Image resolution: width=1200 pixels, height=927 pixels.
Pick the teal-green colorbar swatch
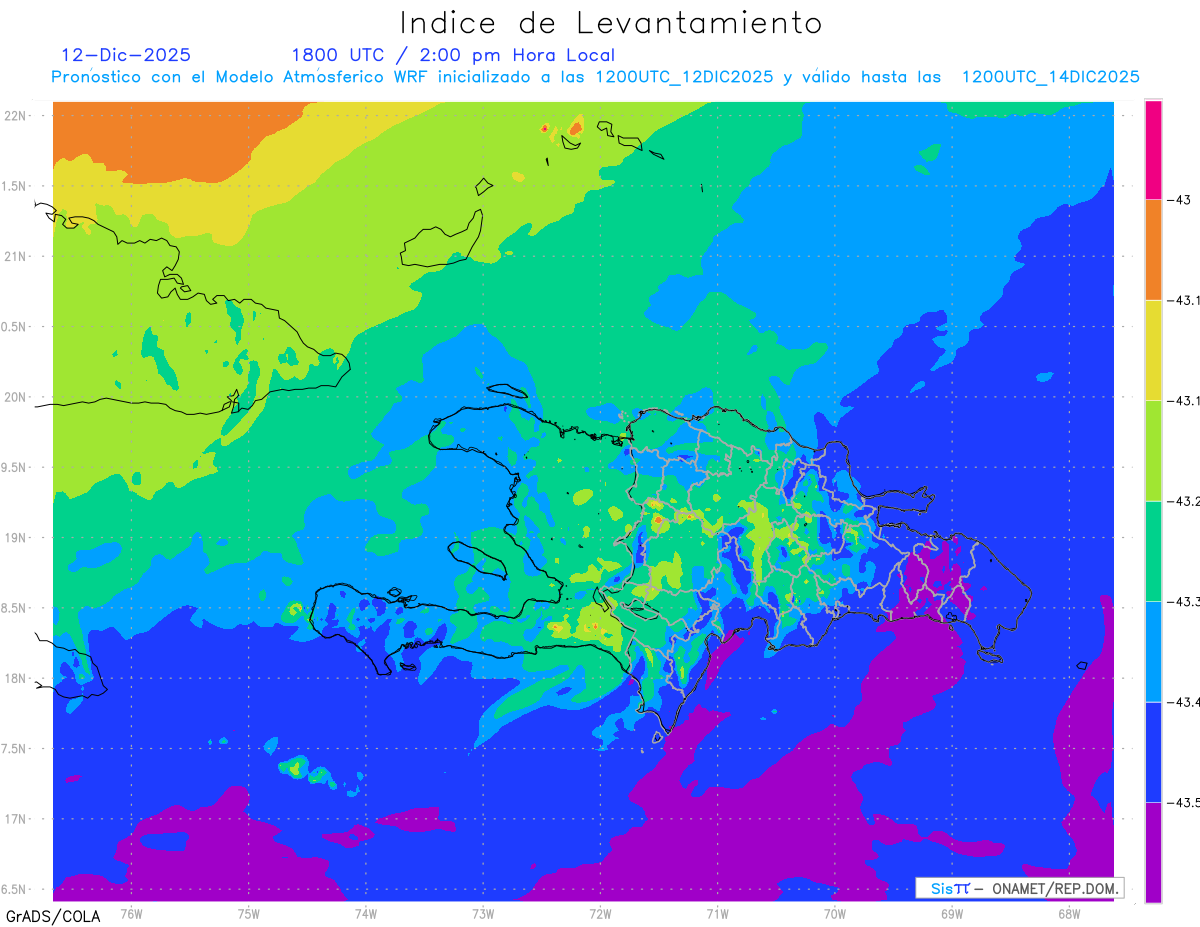coord(1153,551)
